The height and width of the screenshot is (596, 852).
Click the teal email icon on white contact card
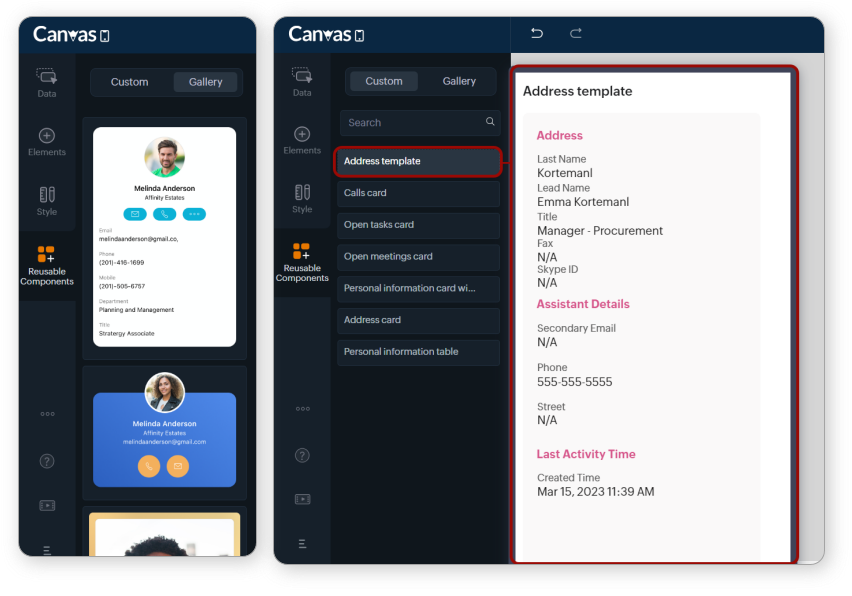tap(135, 214)
